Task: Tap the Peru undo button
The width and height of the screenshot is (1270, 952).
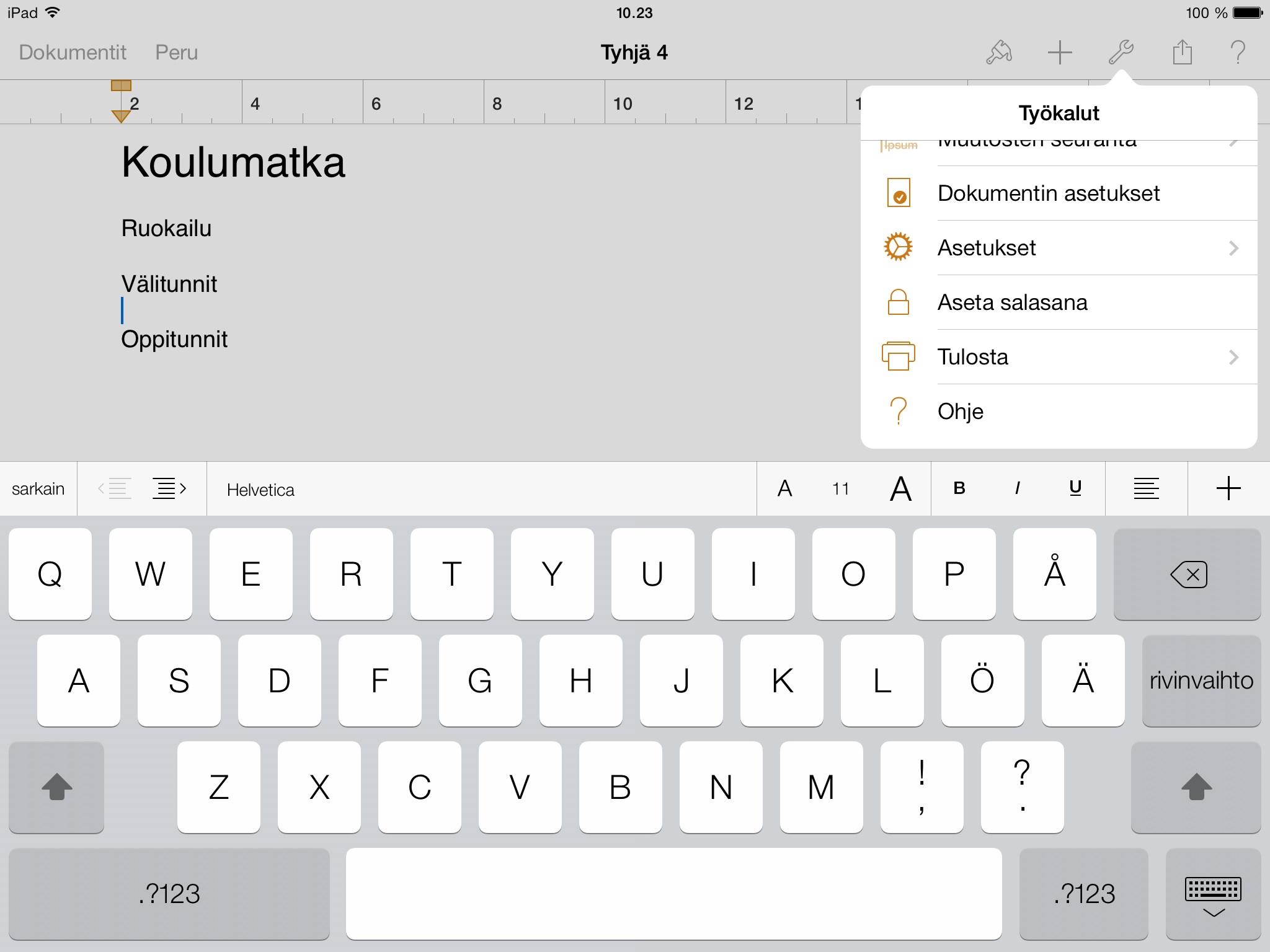Action: pos(176,53)
